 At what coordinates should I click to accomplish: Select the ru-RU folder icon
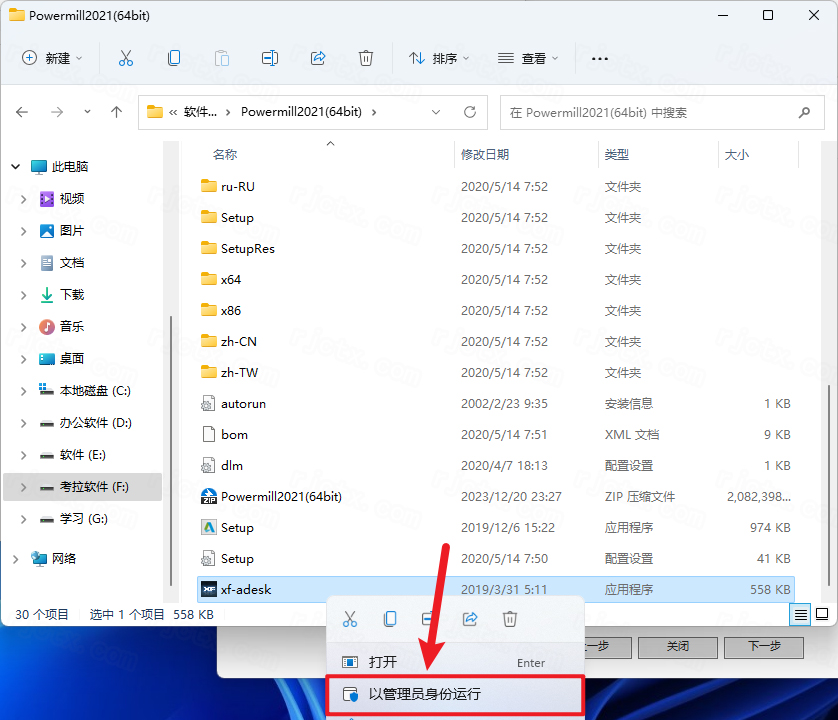pyautogui.click(x=208, y=186)
